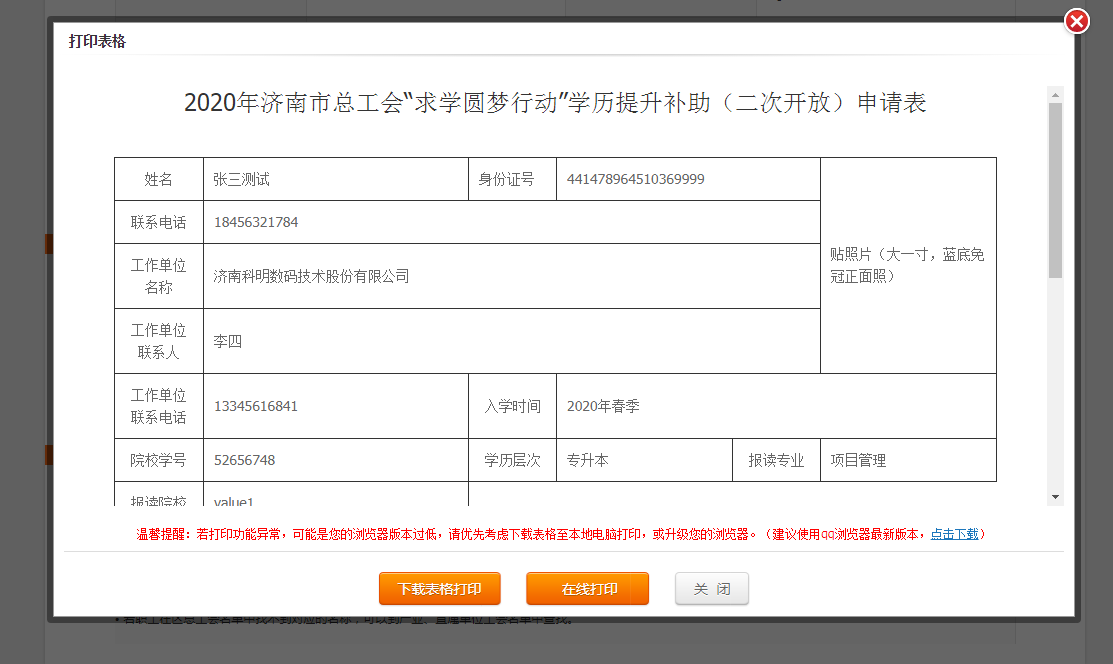Click the 下载表格打印 button

(x=439, y=589)
